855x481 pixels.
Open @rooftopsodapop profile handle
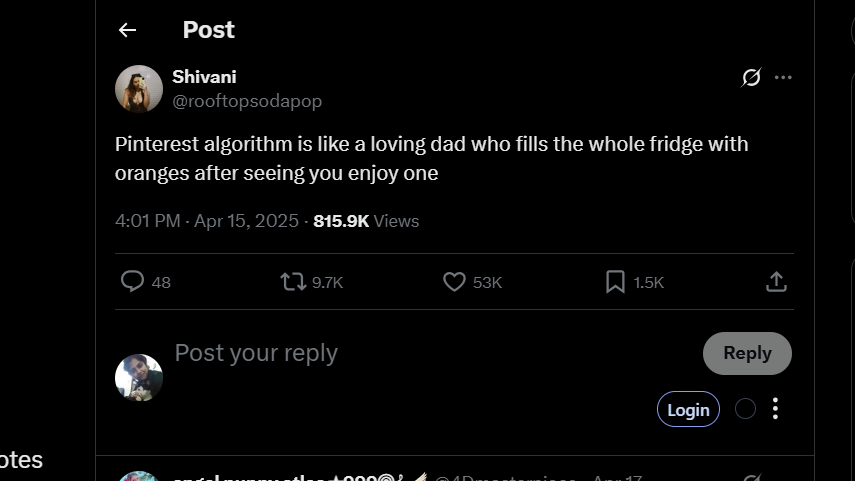tap(247, 101)
